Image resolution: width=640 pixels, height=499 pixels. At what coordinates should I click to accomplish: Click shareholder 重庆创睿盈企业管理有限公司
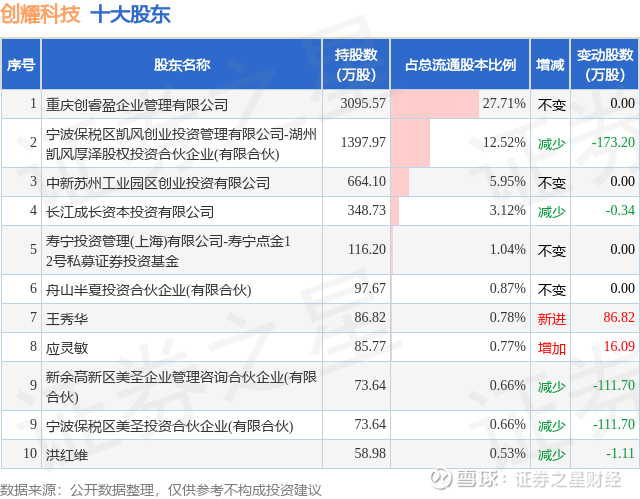(x=137, y=104)
